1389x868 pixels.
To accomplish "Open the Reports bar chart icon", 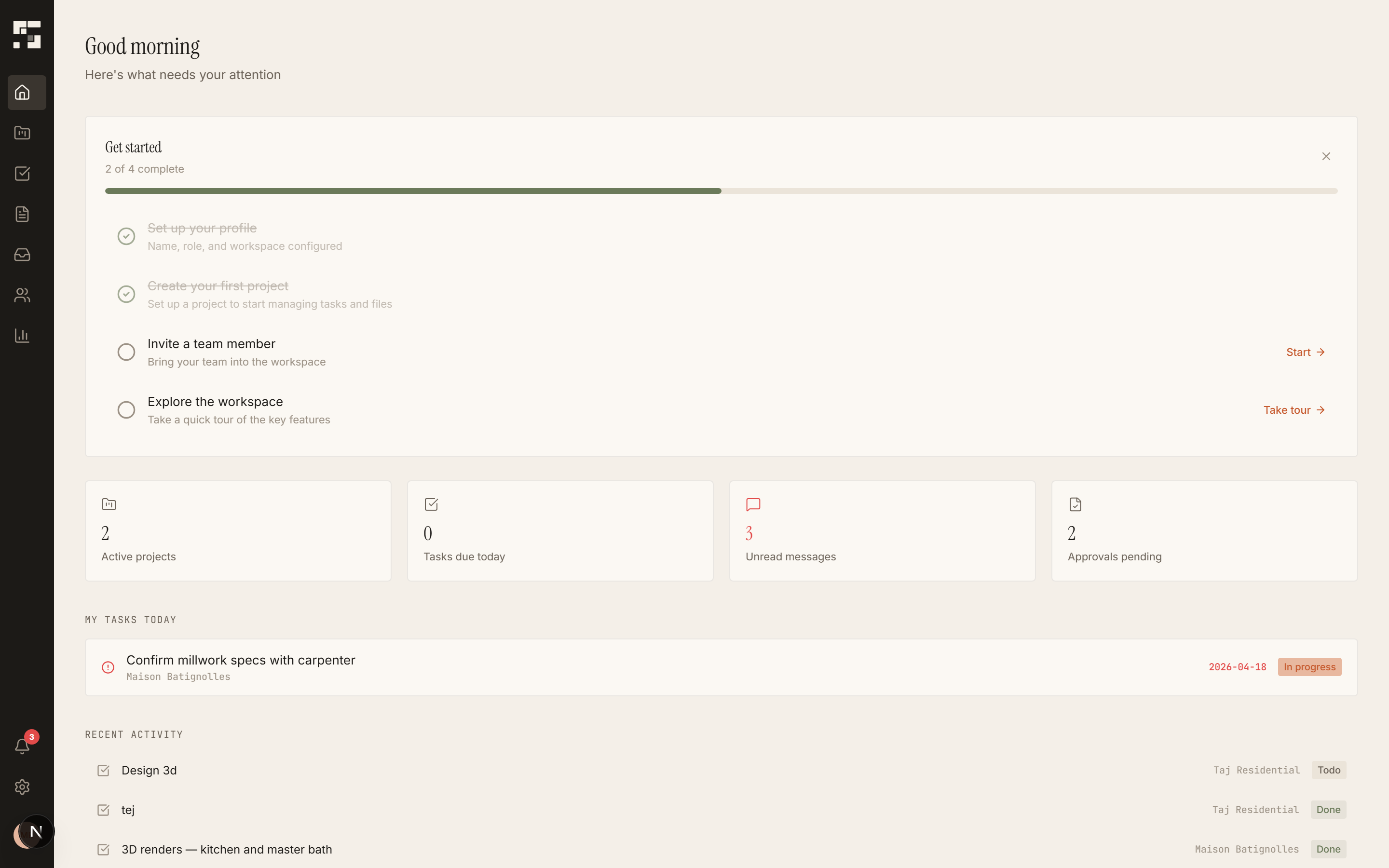I will [22, 336].
